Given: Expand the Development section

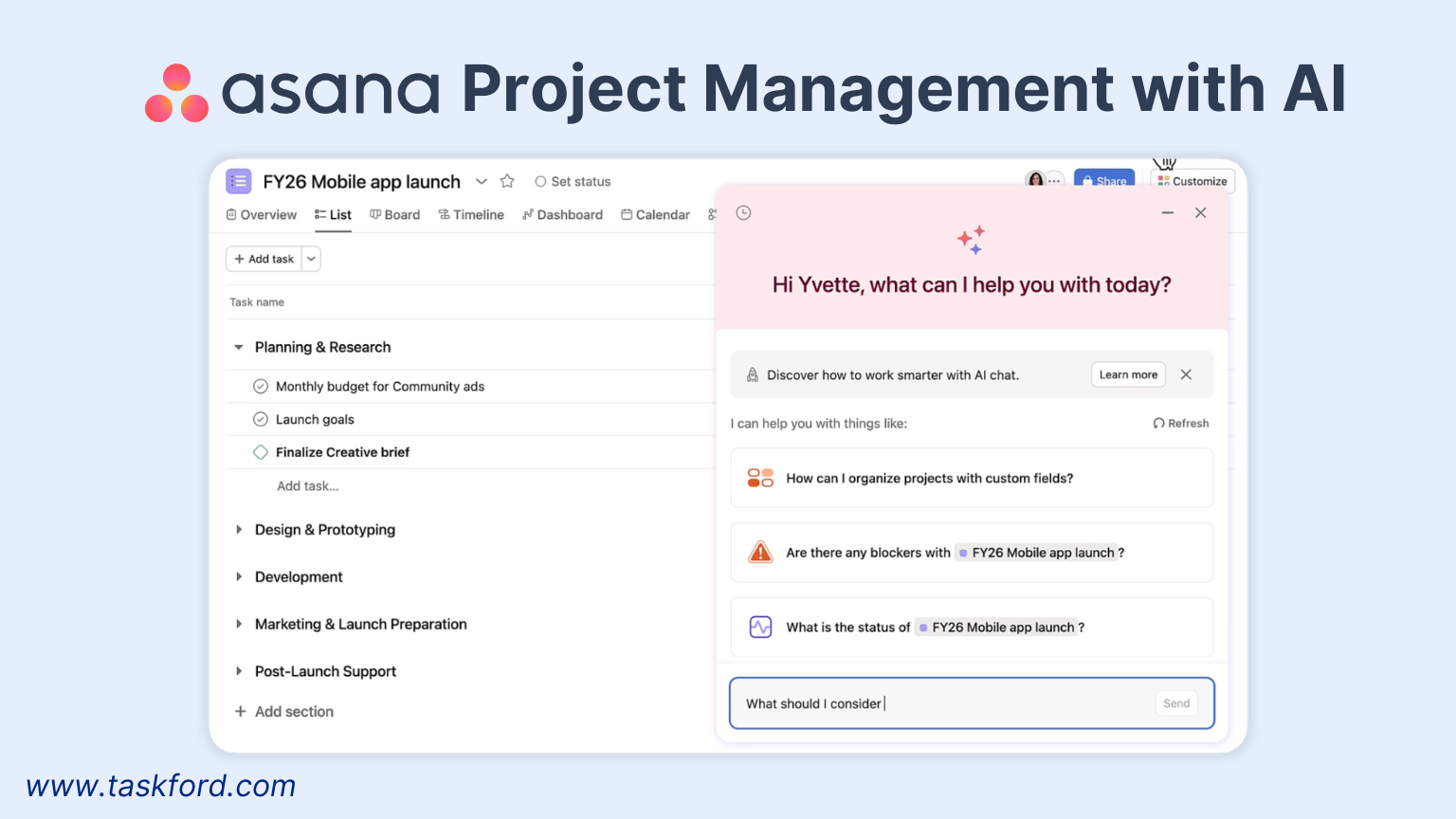Looking at the screenshot, I should coord(239,576).
